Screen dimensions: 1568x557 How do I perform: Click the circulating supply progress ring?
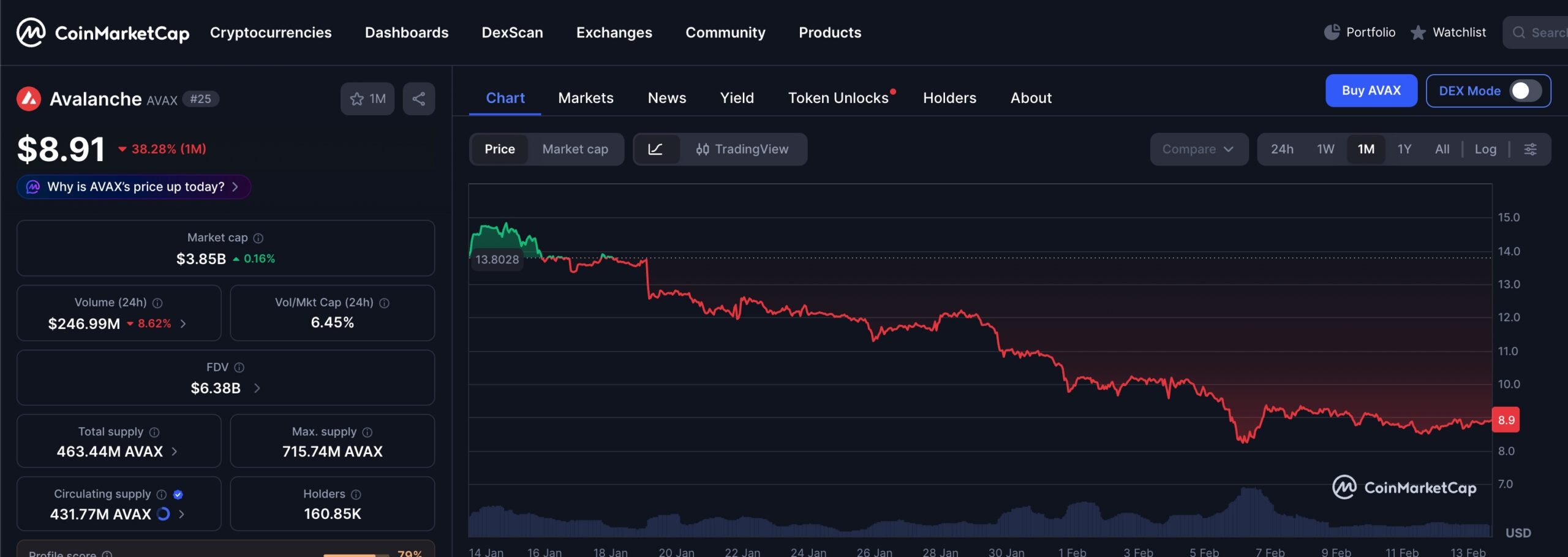click(x=164, y=514)
